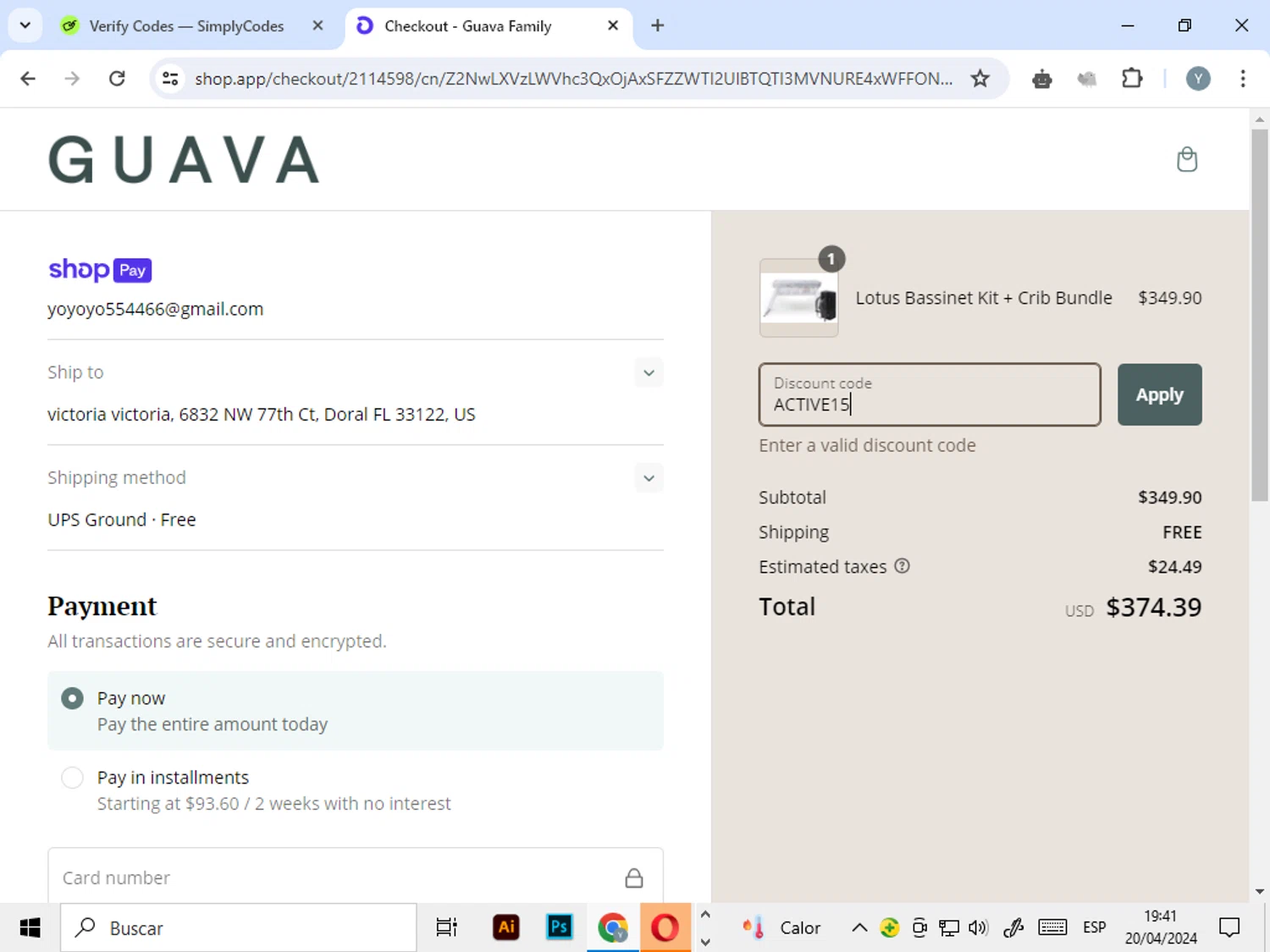
Task: Expand the Ship to address section
Action: click(x=649, y=372)
